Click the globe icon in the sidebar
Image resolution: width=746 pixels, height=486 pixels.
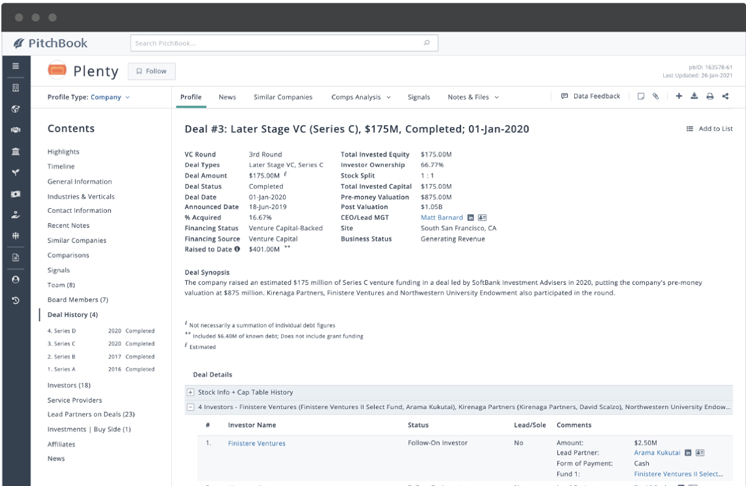click(16, 109)
